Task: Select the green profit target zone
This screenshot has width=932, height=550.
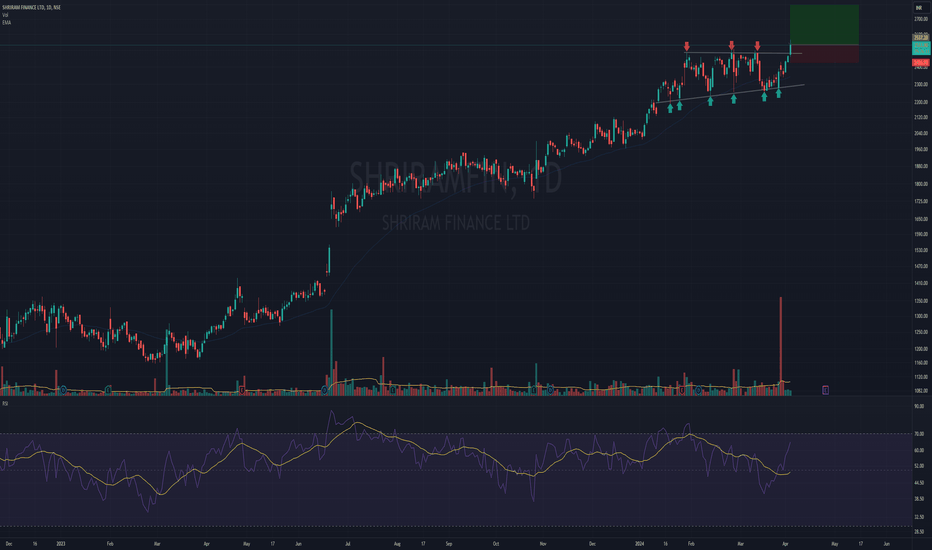Action: pyautogui.click(x=824, y=24)
